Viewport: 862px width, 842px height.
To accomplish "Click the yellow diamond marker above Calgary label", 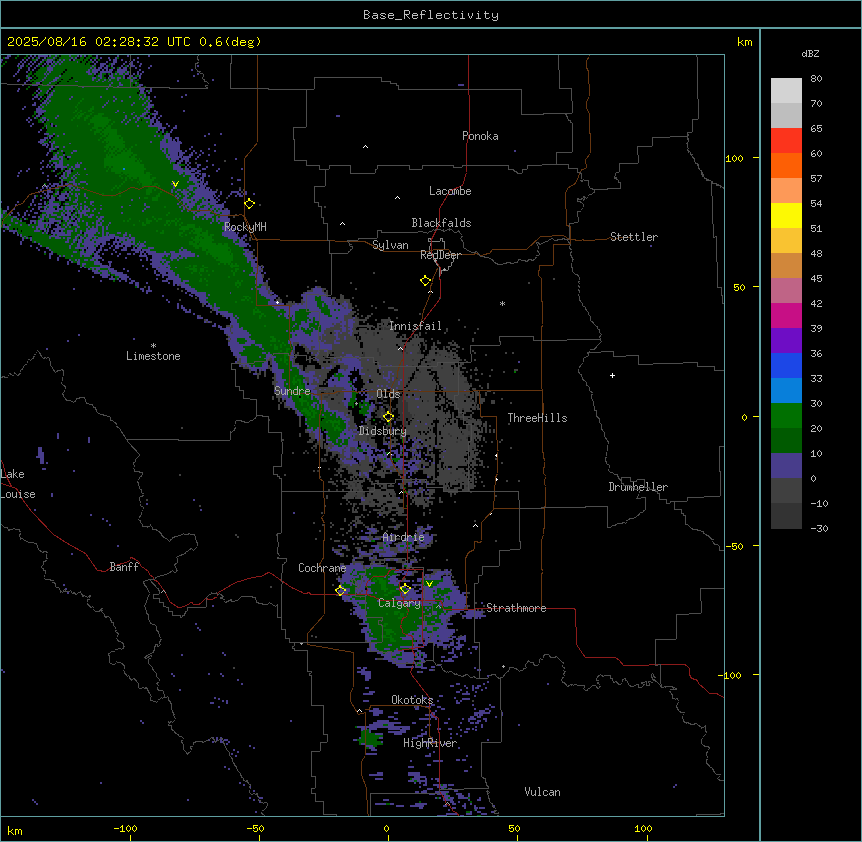I will (405, 589).
